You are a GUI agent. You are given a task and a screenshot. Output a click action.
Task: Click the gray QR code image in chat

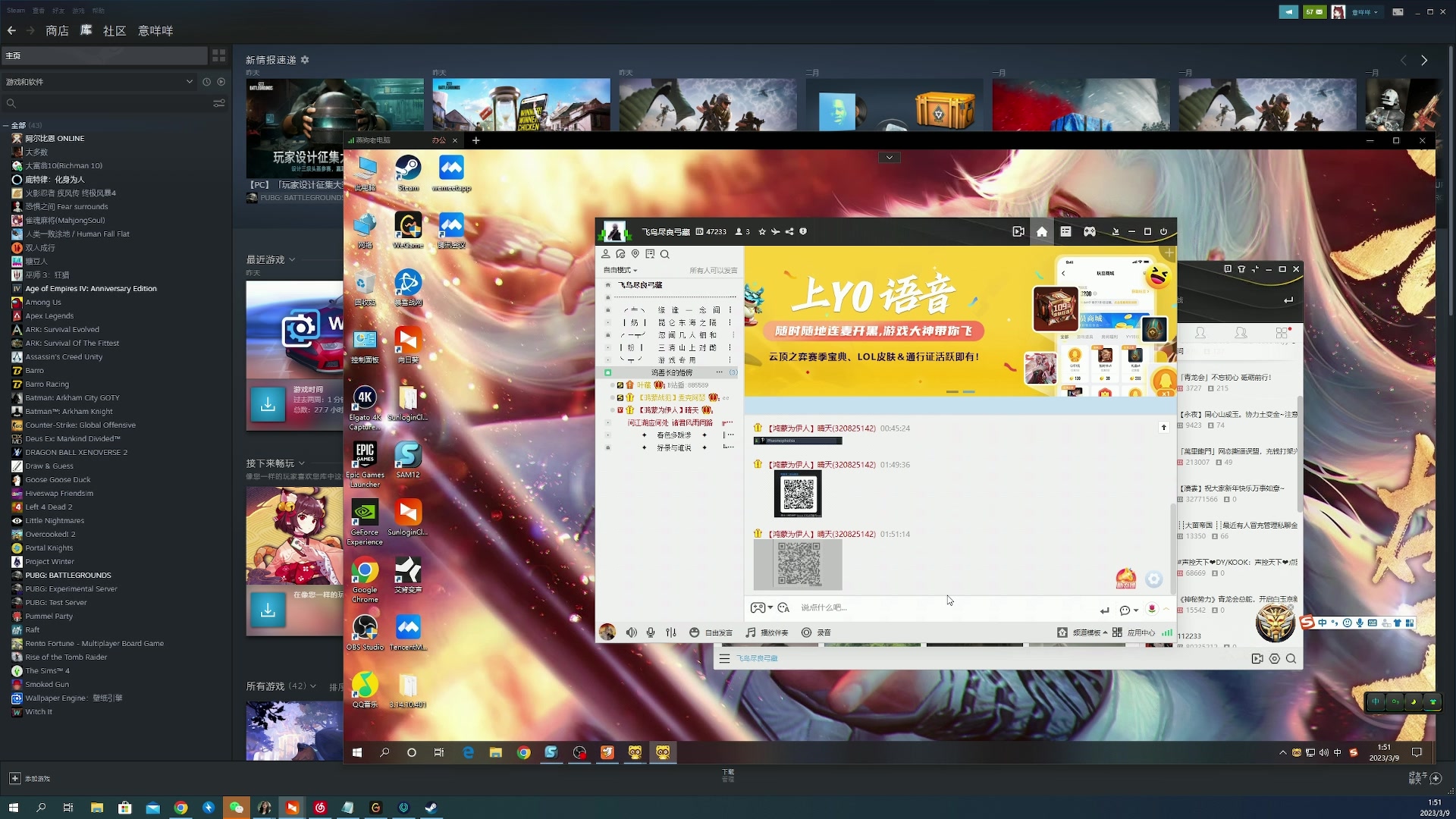pos(798,564)
